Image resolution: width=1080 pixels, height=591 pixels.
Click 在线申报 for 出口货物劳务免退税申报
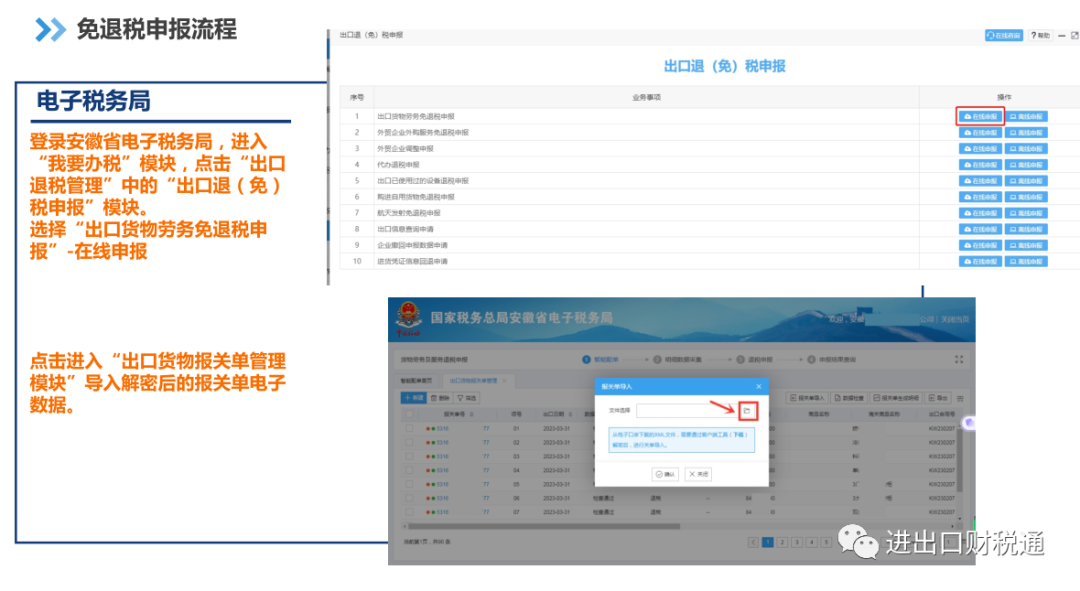980,116
